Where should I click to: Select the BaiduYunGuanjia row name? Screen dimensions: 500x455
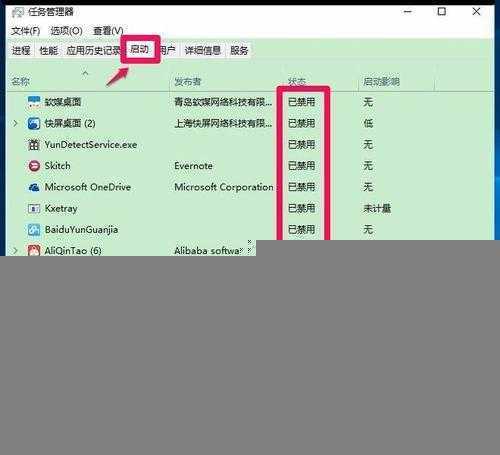click(81, 230)
